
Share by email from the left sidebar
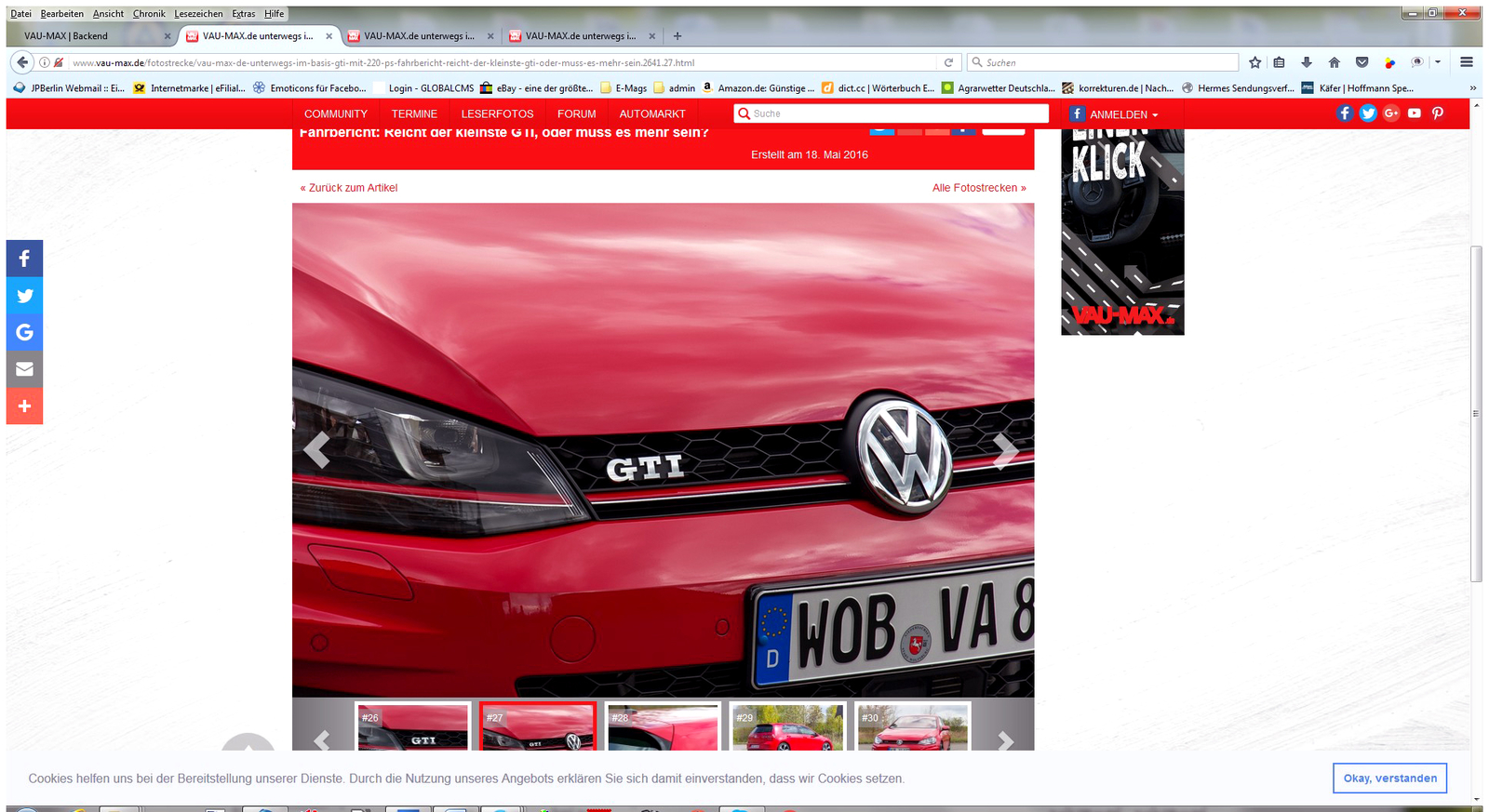coord(25,369)
